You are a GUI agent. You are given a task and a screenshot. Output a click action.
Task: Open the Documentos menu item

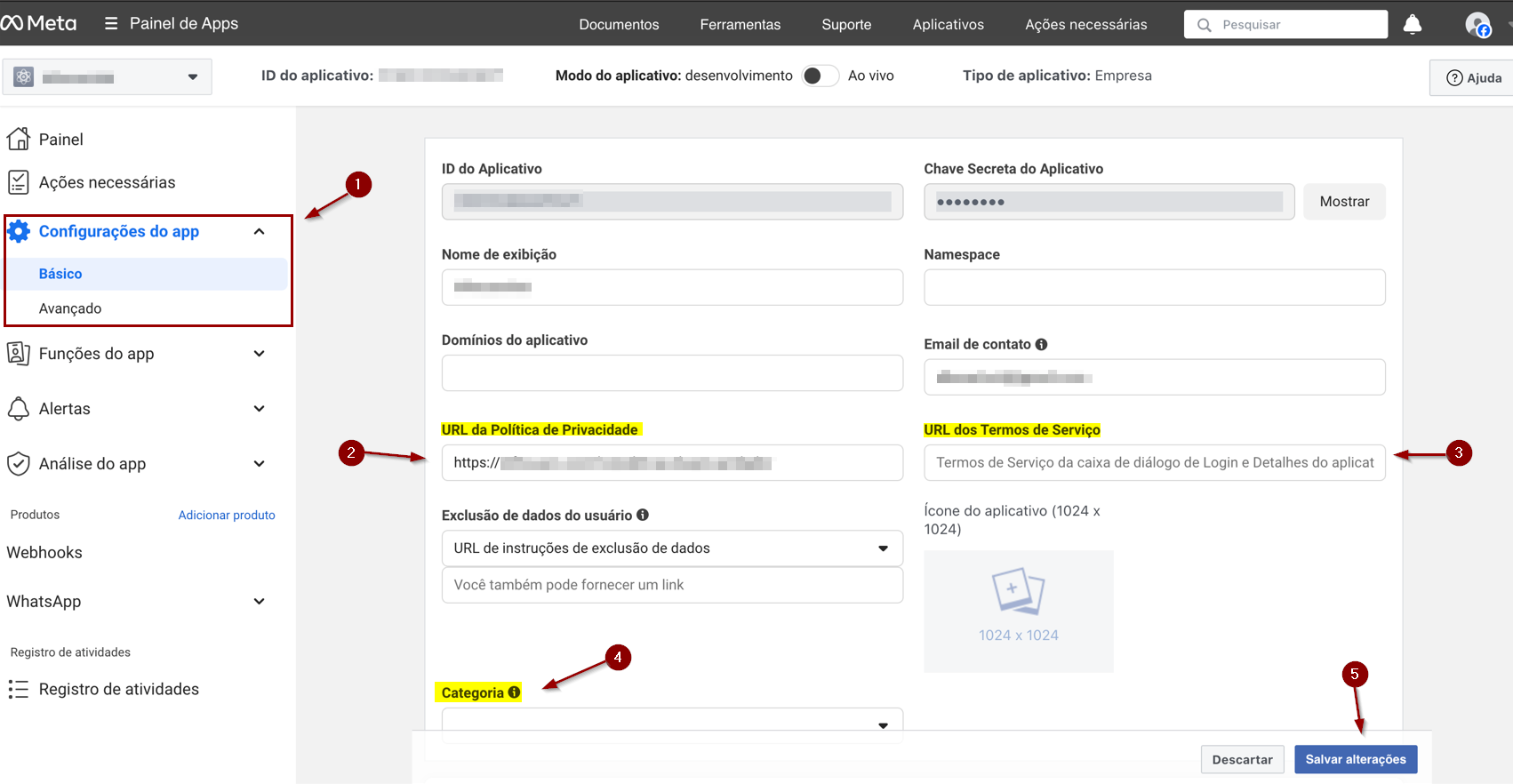(619, 25)
